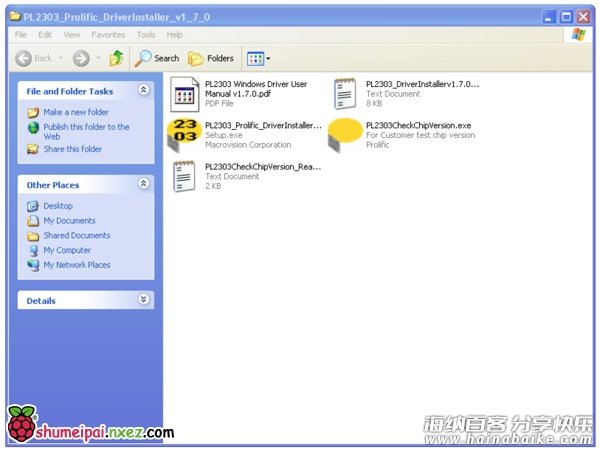Maximize the explorer window
Viewport: 600px width, 450px height.
coord(566,17)
